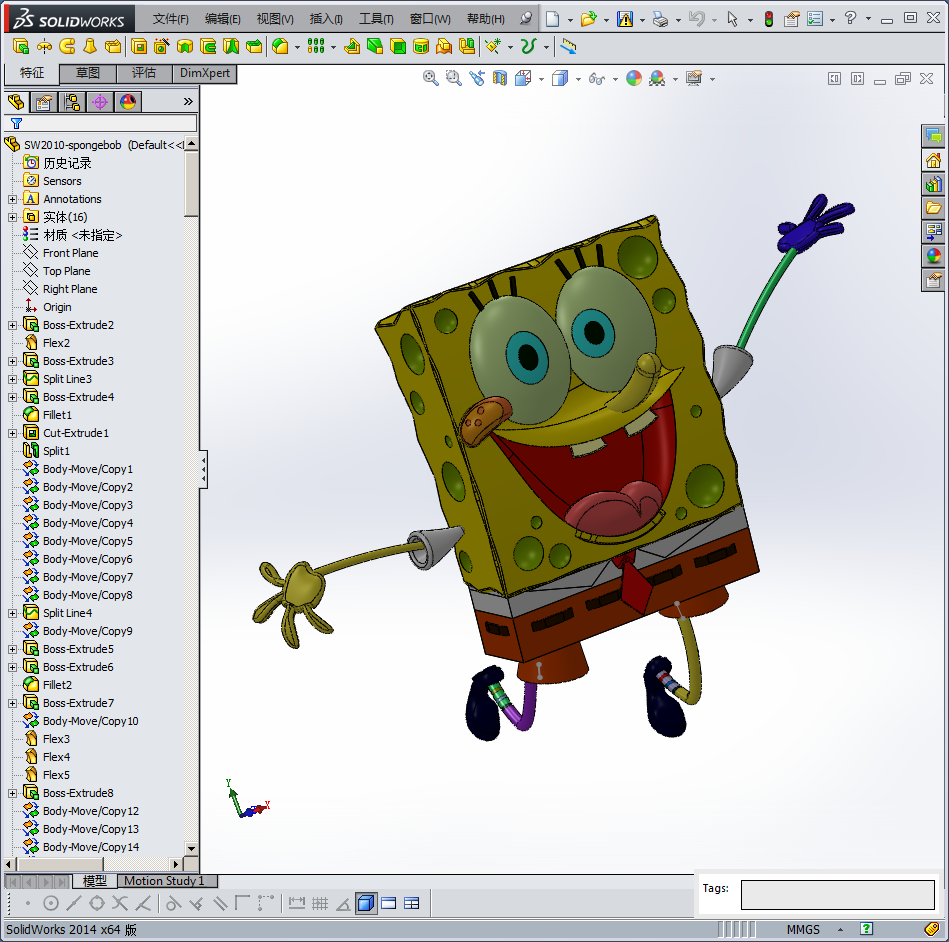Open the PropertyManager tab icon
The width and height of the screenshot is (949, 942).
click(44, 102)
